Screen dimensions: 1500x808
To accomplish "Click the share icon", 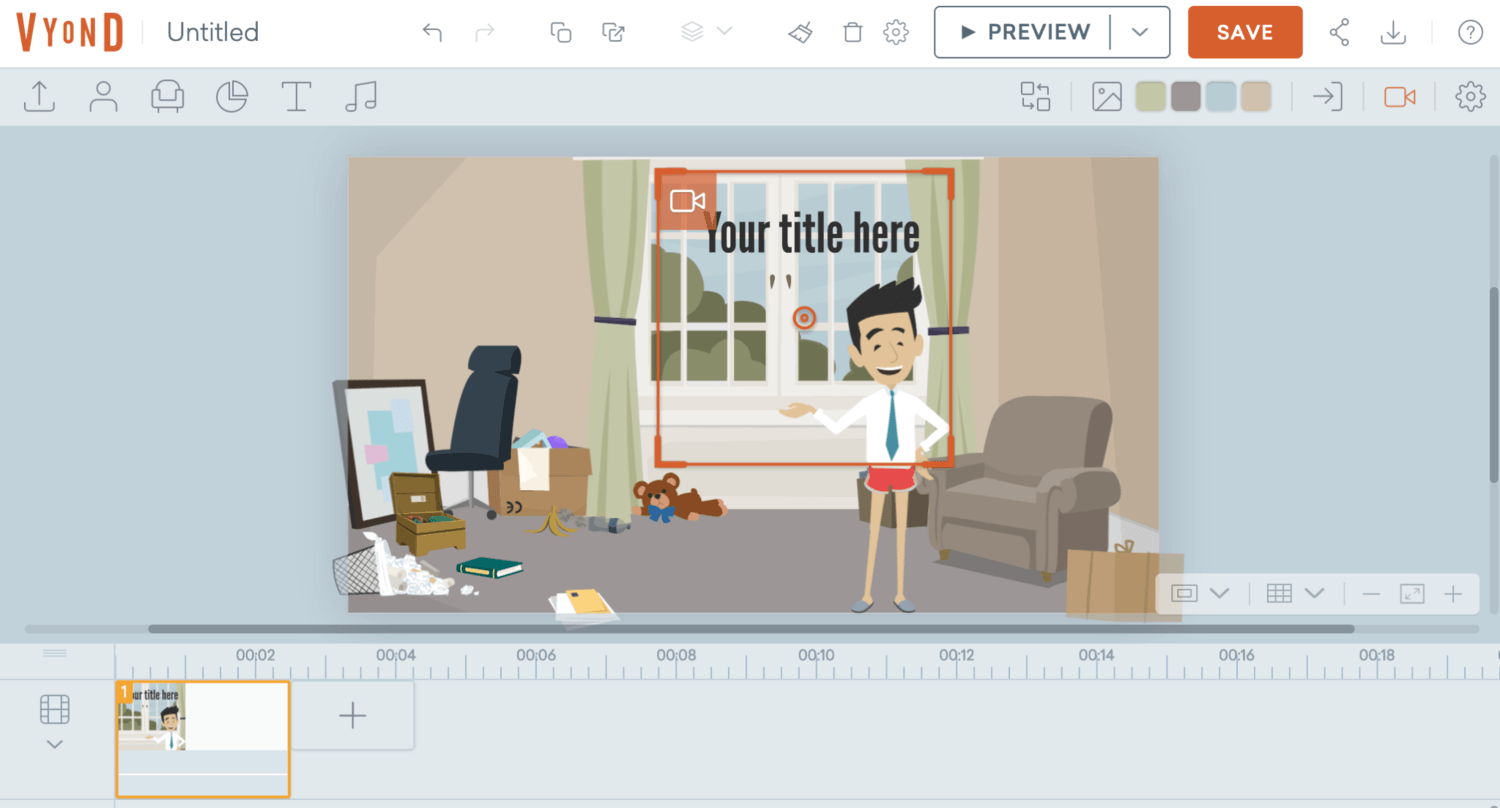I will 1339,32.
